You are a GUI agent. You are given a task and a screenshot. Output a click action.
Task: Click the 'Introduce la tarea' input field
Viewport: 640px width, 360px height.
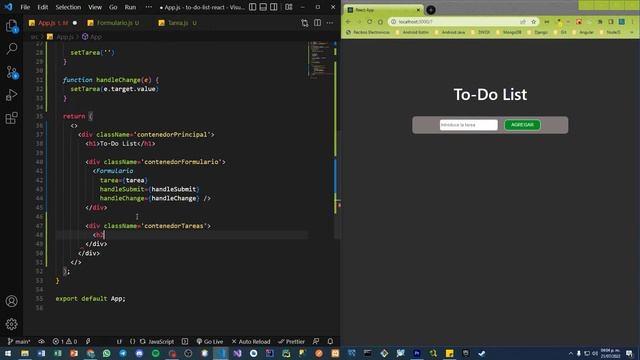pyautogui.click(x=469, y=125)
